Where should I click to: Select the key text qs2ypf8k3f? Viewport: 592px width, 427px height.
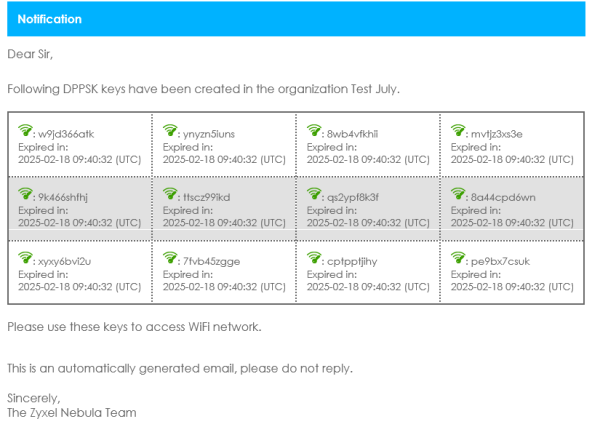click(x=353, y=197)
